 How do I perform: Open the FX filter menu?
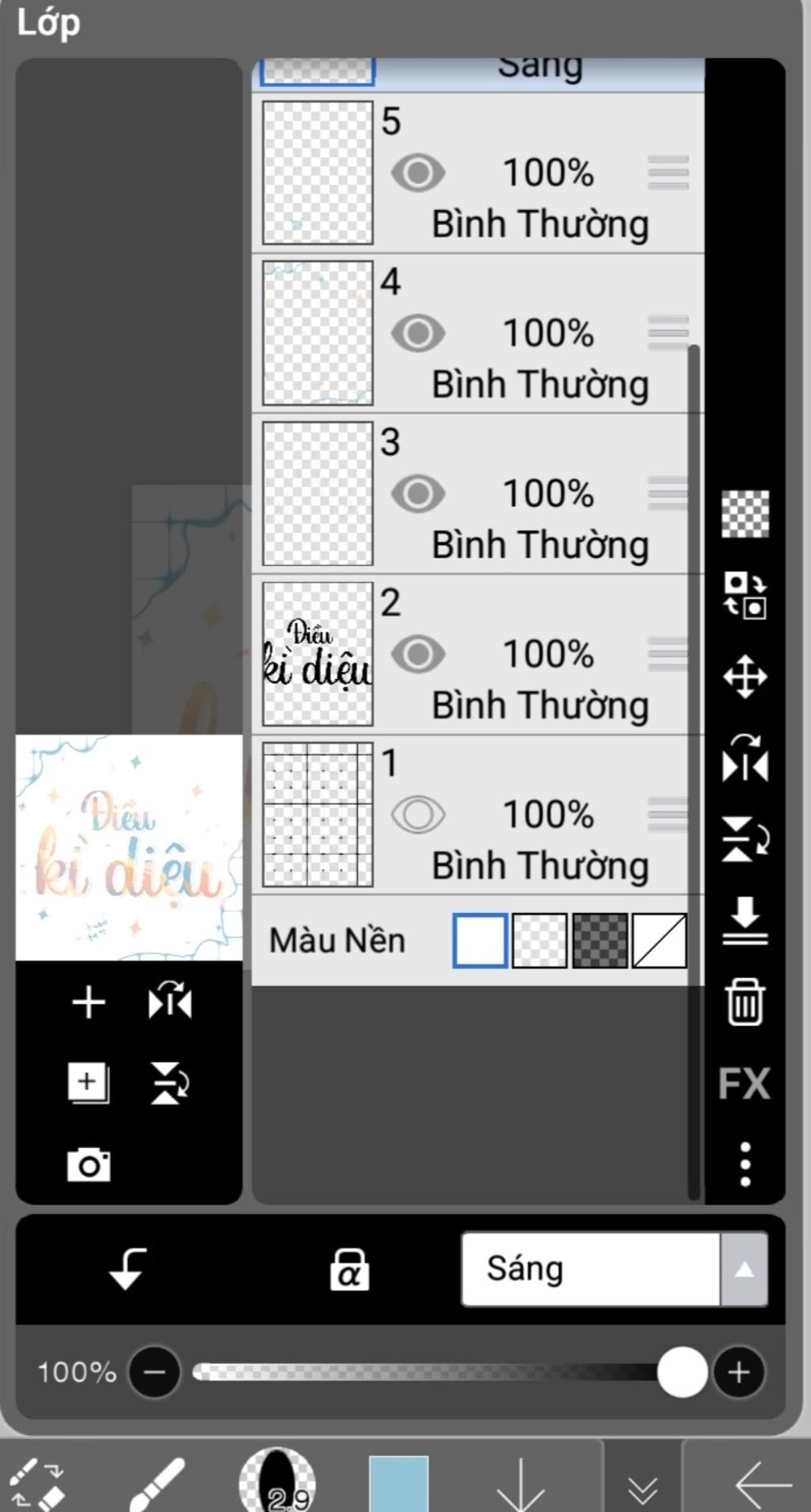tap(744, 1083)
